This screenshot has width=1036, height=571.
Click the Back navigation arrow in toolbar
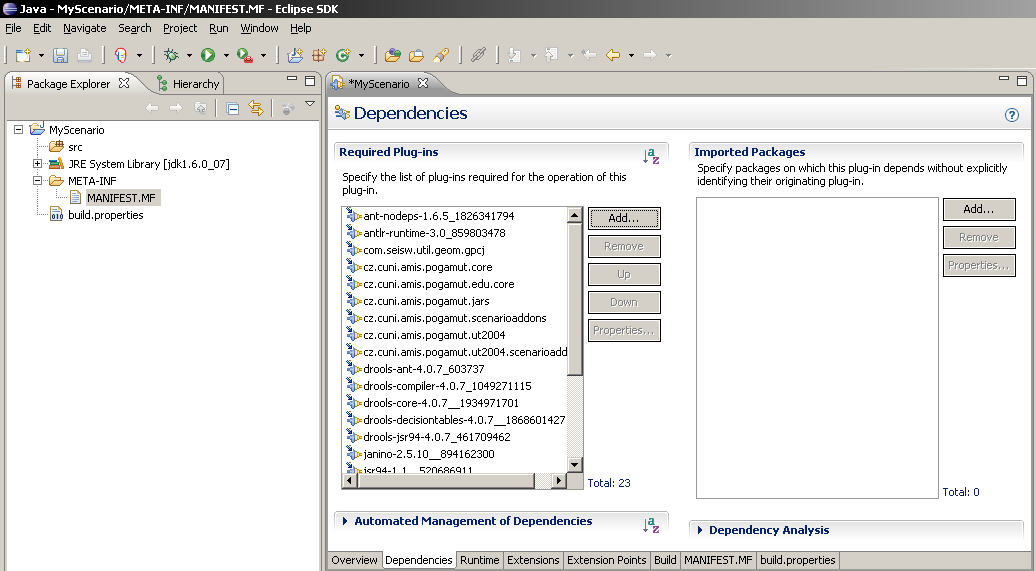613,56
